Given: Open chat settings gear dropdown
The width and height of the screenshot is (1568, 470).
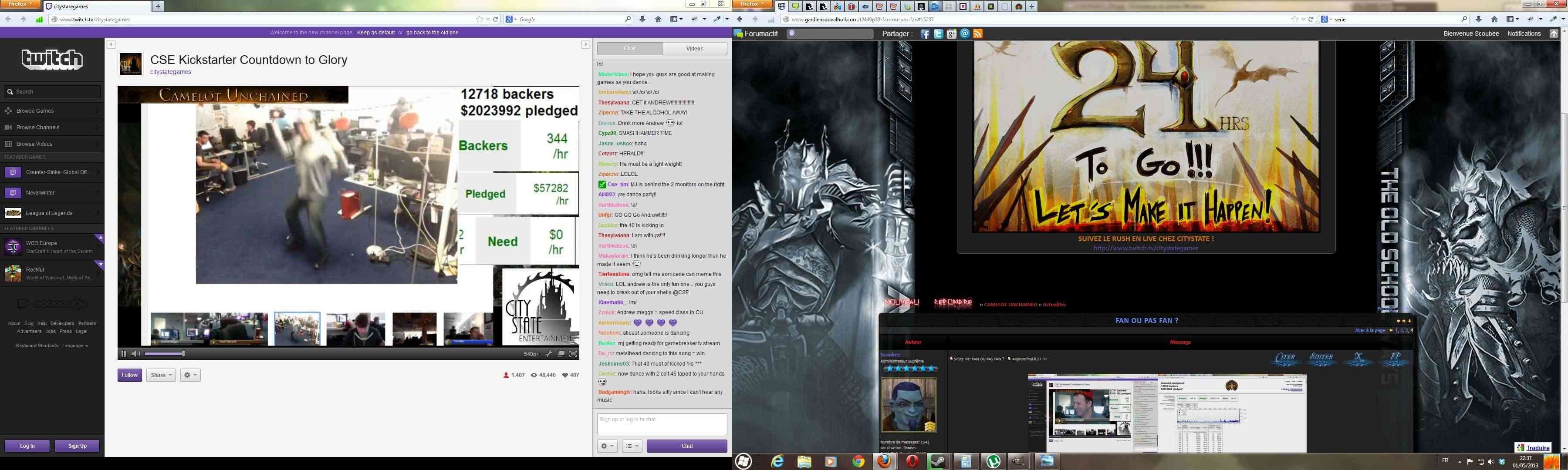Looking at the screenshot, I should 607,446.
